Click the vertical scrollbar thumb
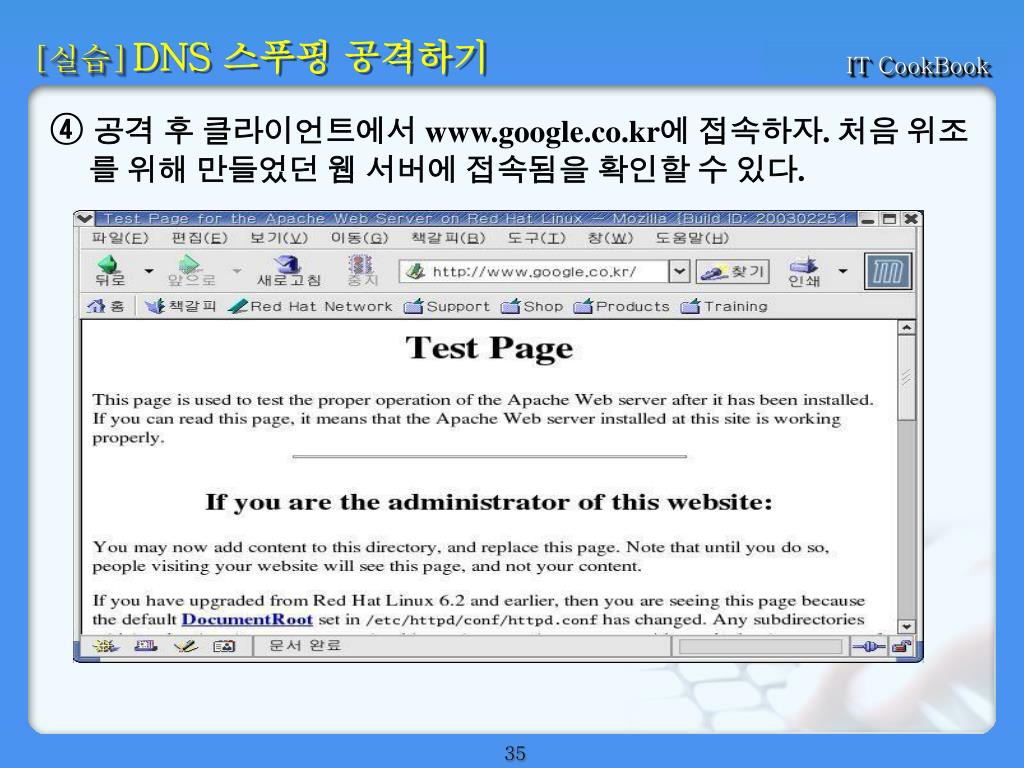1024x768 pixels. tap(906, 377)
